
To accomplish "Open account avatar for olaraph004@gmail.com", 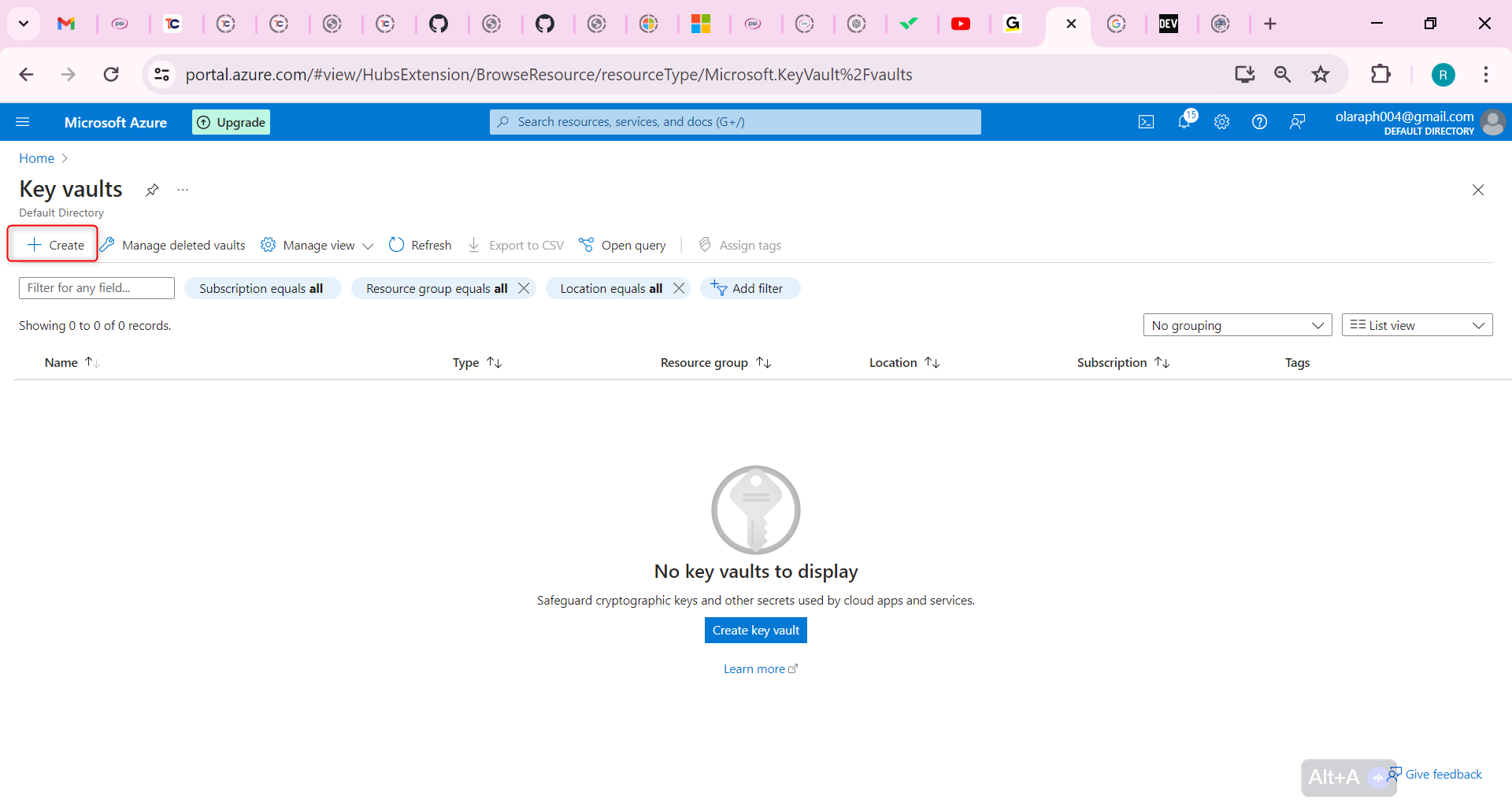I will point(1493,122).
